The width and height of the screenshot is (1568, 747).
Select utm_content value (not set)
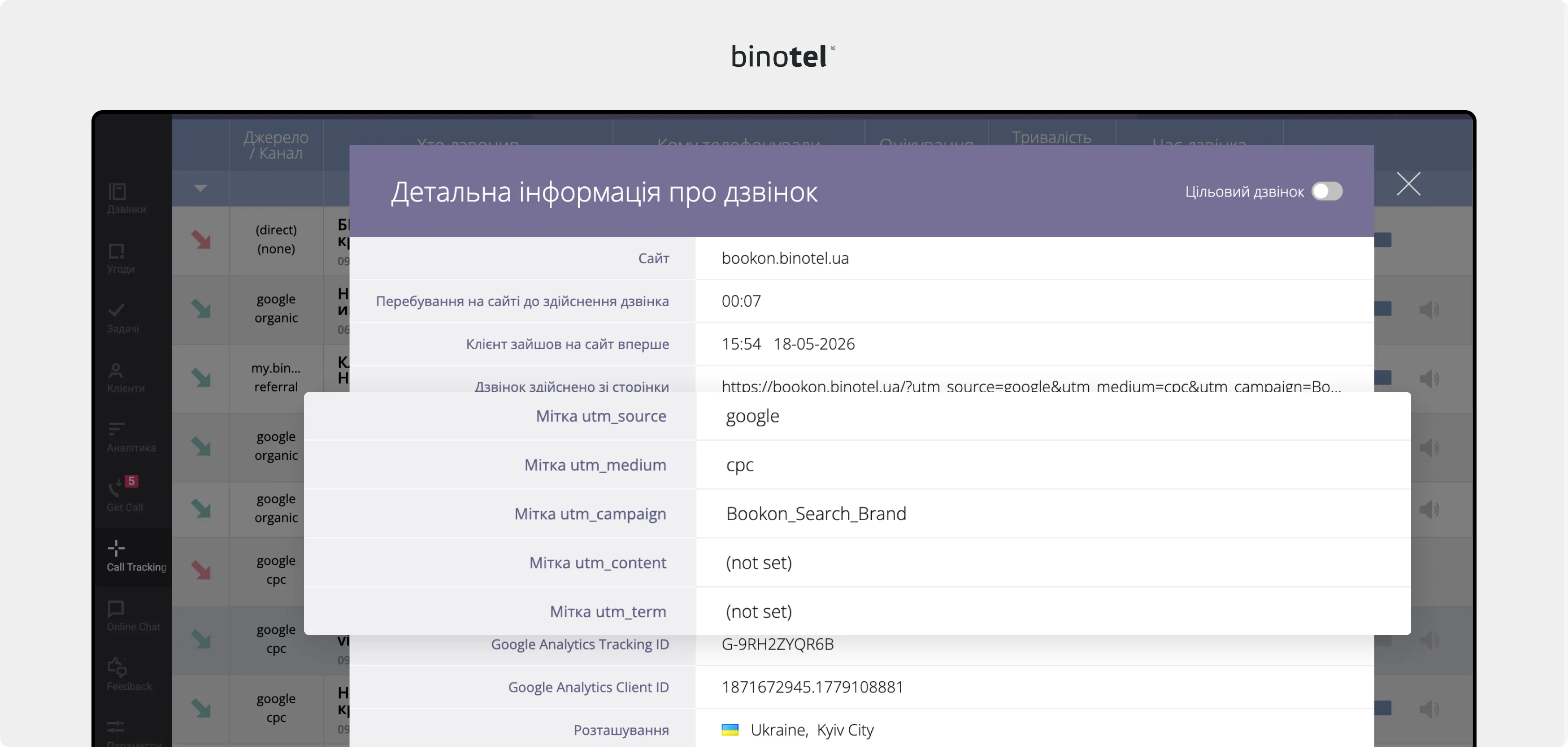coord(758,563)
